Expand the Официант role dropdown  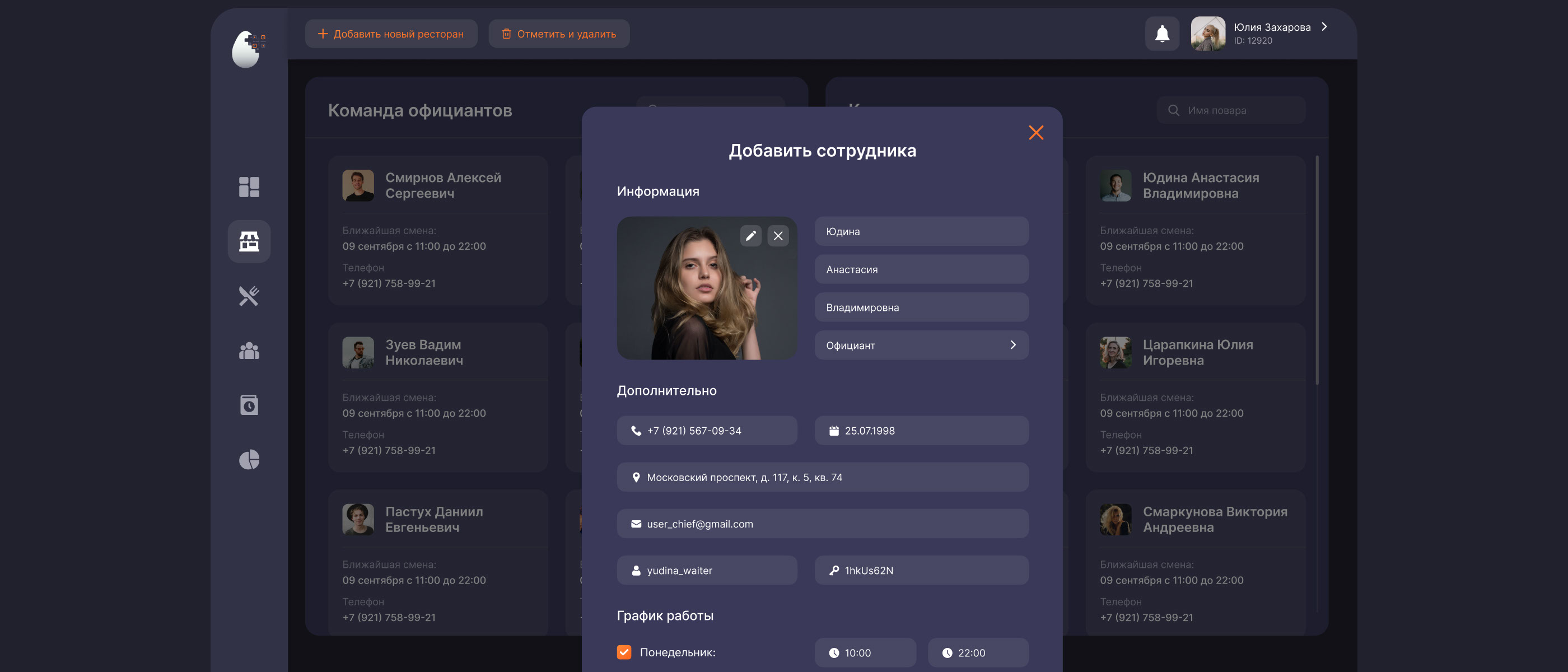click(x=921, y=345)
